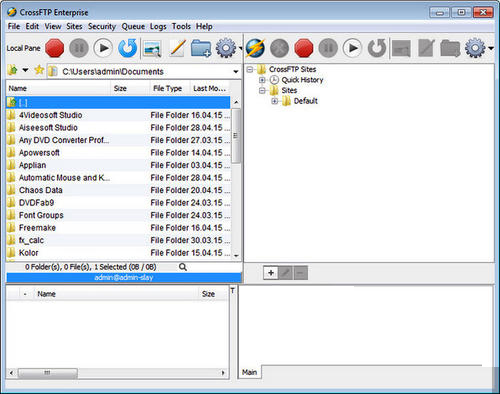Screen dimensions: 500x394
Task: Click the search magnifier icon below file list
Action: tap(183, 267)
